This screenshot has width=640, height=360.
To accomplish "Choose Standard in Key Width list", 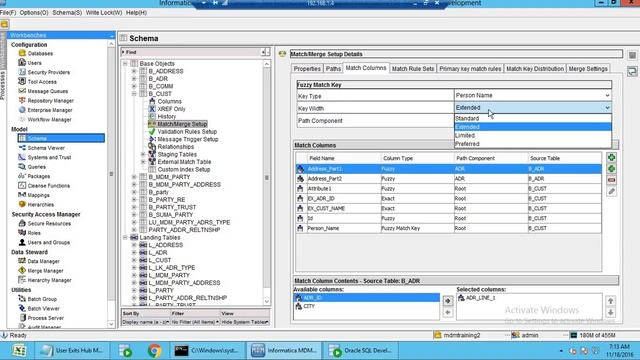I will [x=533, y=118].
